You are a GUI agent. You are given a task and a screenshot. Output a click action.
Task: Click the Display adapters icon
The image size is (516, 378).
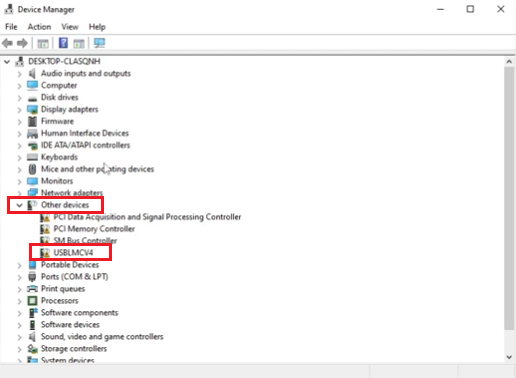point(32,109)
